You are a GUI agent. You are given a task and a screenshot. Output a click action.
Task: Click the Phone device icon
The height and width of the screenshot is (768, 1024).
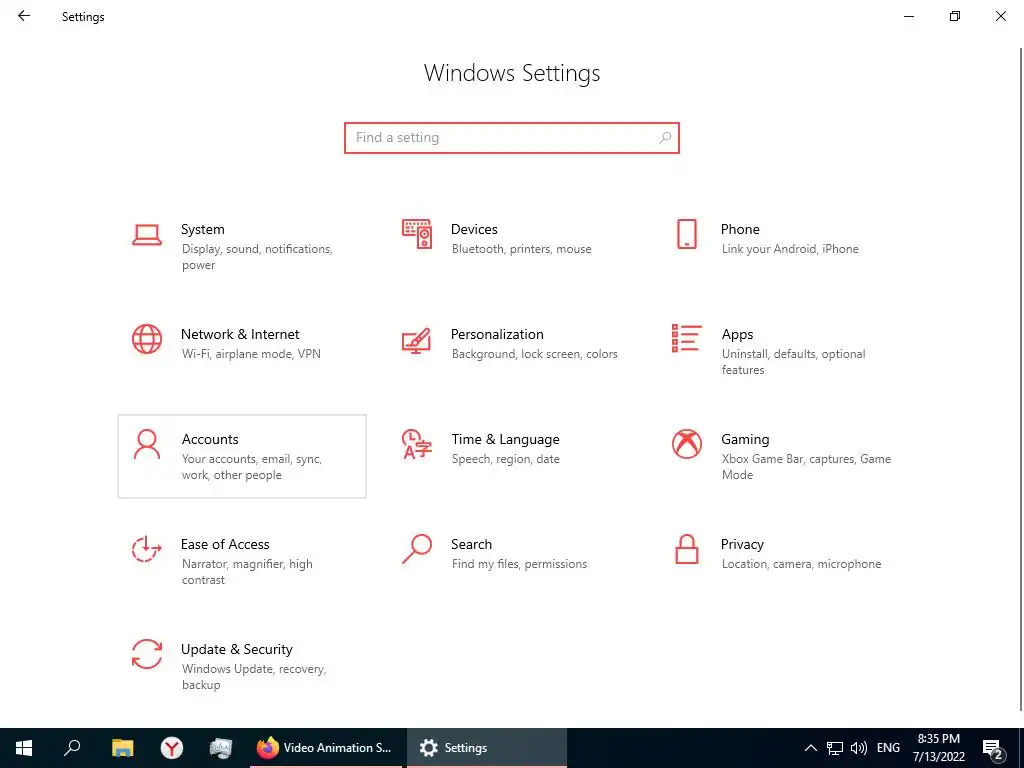pos(687,234)
